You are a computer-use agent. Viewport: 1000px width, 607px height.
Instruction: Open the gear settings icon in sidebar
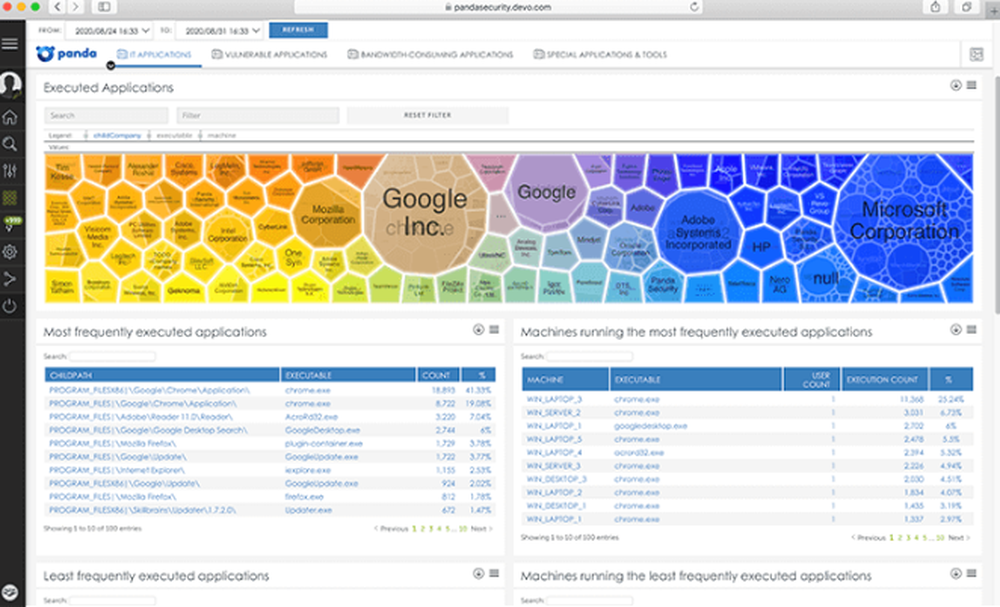pos(10,252)
